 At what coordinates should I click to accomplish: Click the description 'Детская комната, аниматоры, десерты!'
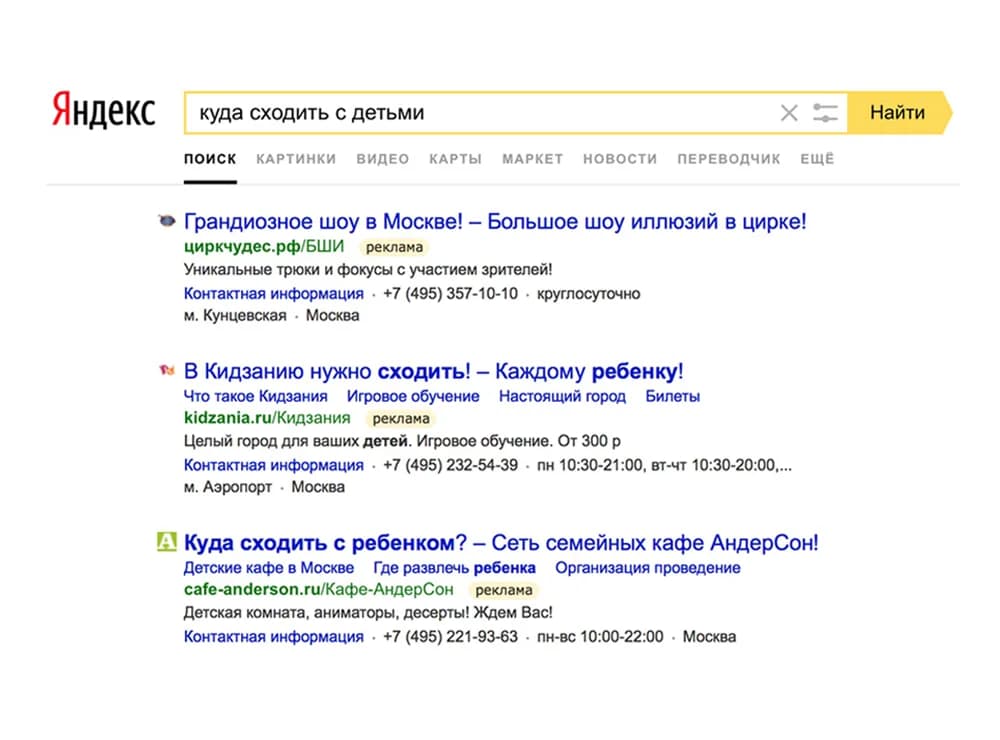tap(327, 612)
